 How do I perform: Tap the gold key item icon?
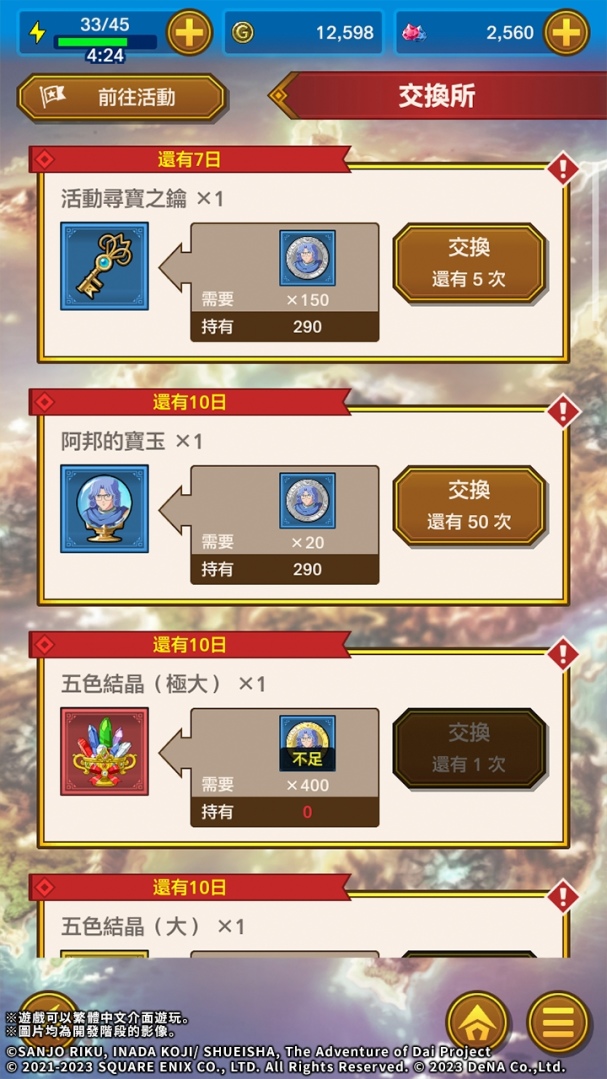coord(105,266)
